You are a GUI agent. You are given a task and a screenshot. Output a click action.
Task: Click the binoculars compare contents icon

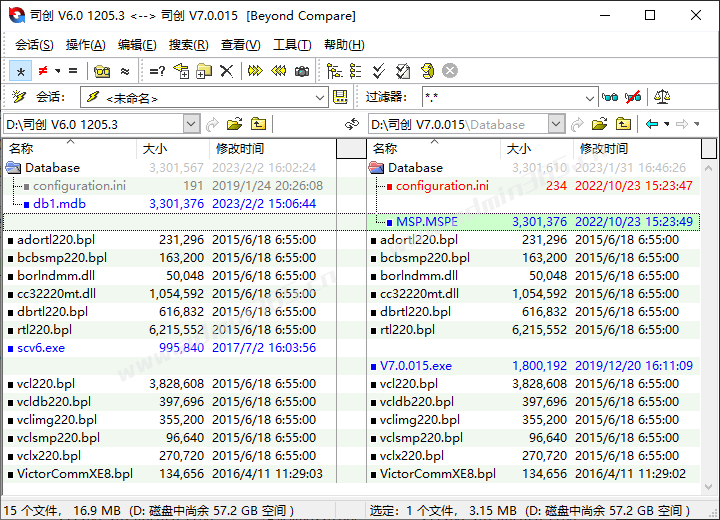(102, 71)
